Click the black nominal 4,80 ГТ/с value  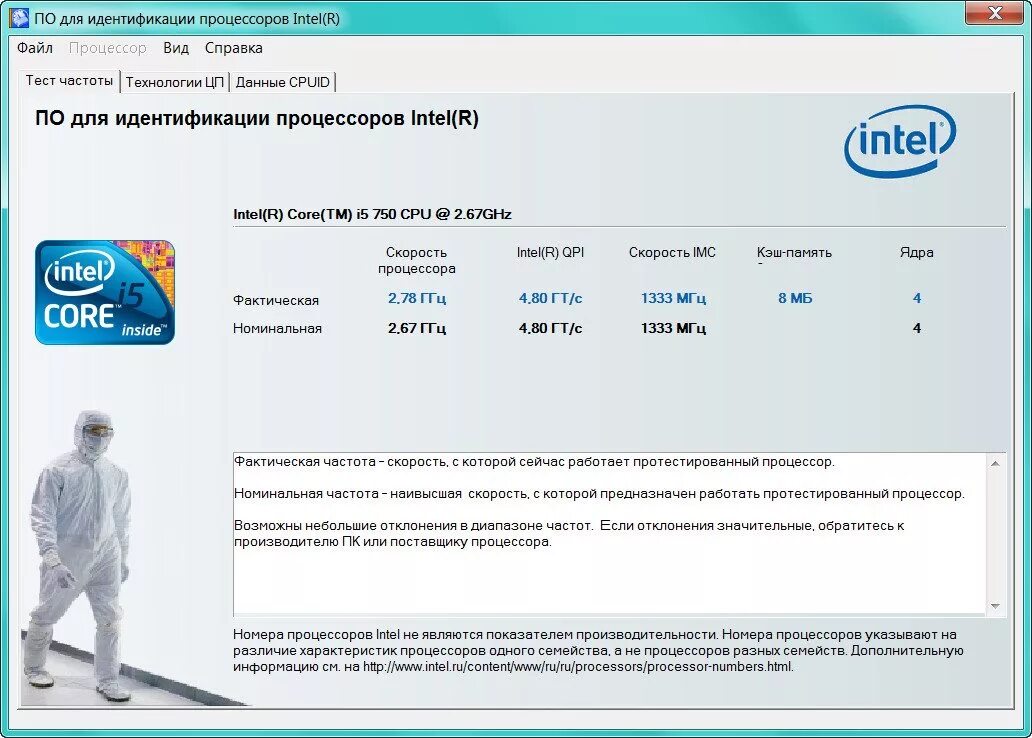pos(550,328)
